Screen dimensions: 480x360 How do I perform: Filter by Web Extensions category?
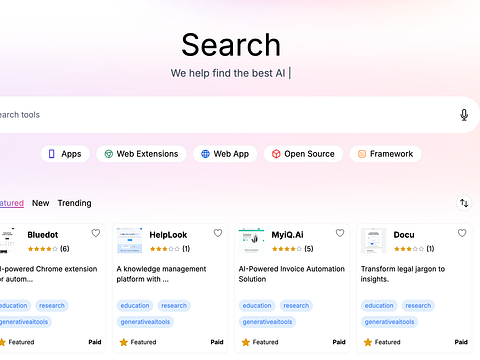pyautogui.click(x=141, y=154)
